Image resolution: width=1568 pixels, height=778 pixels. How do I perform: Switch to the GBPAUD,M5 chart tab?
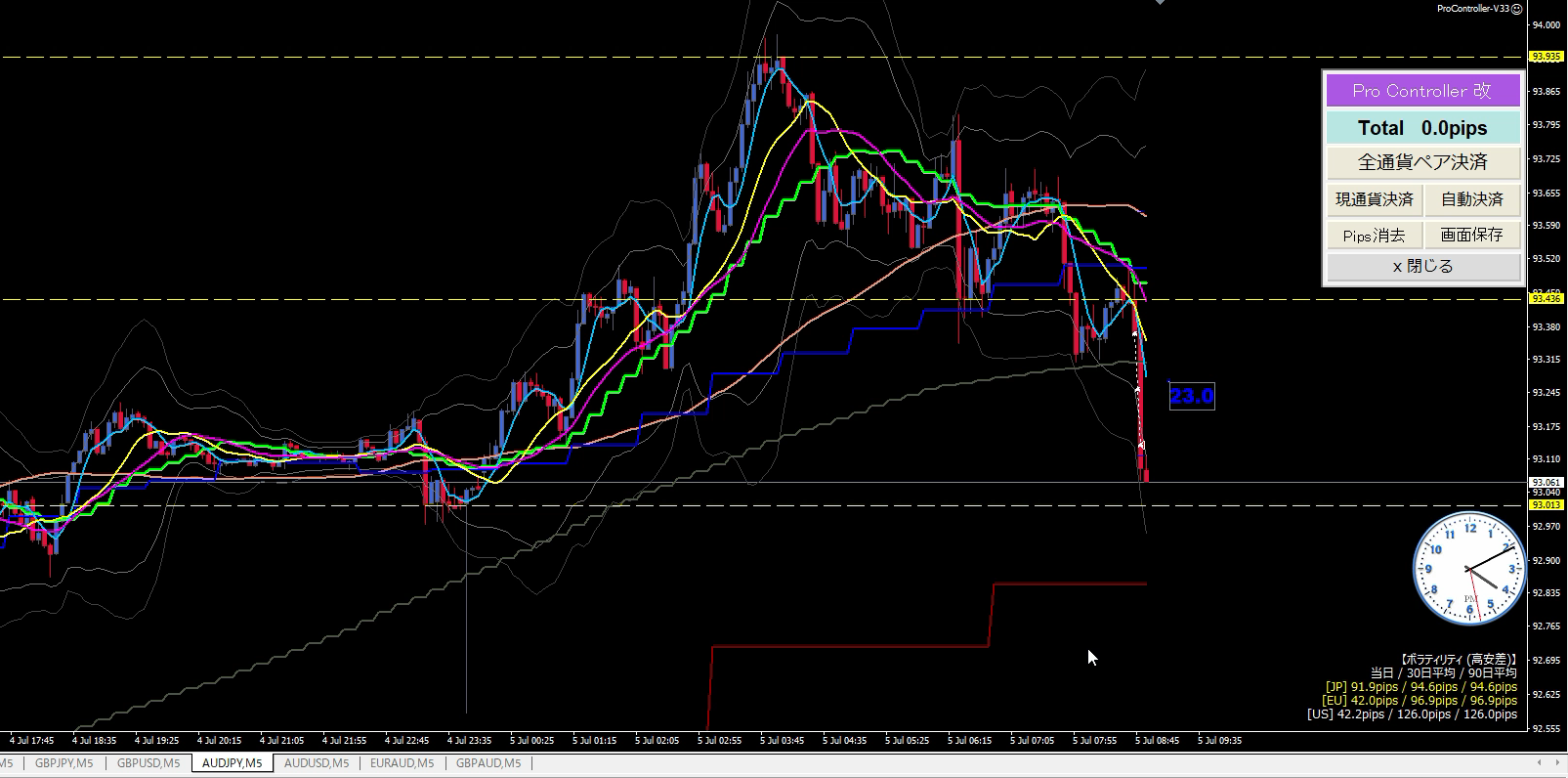click(488, 763)
